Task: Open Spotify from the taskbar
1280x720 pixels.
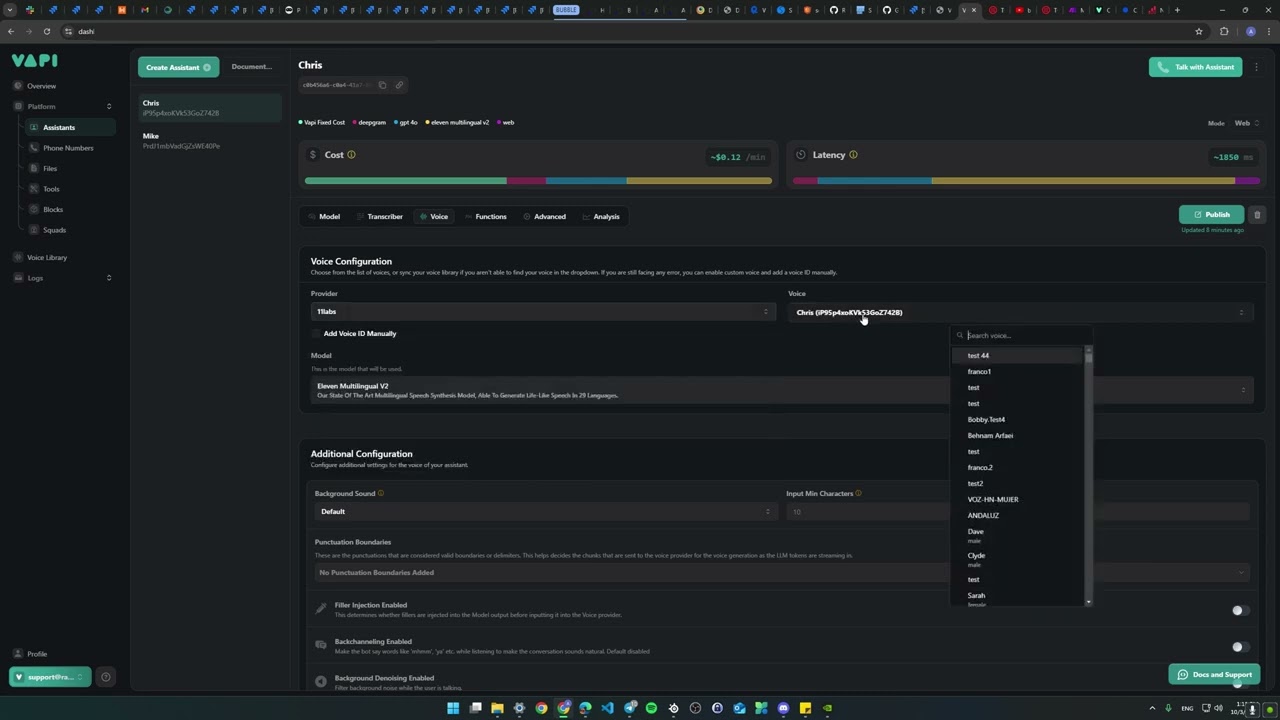Action: pyautogui.click(x=651, y=708)
